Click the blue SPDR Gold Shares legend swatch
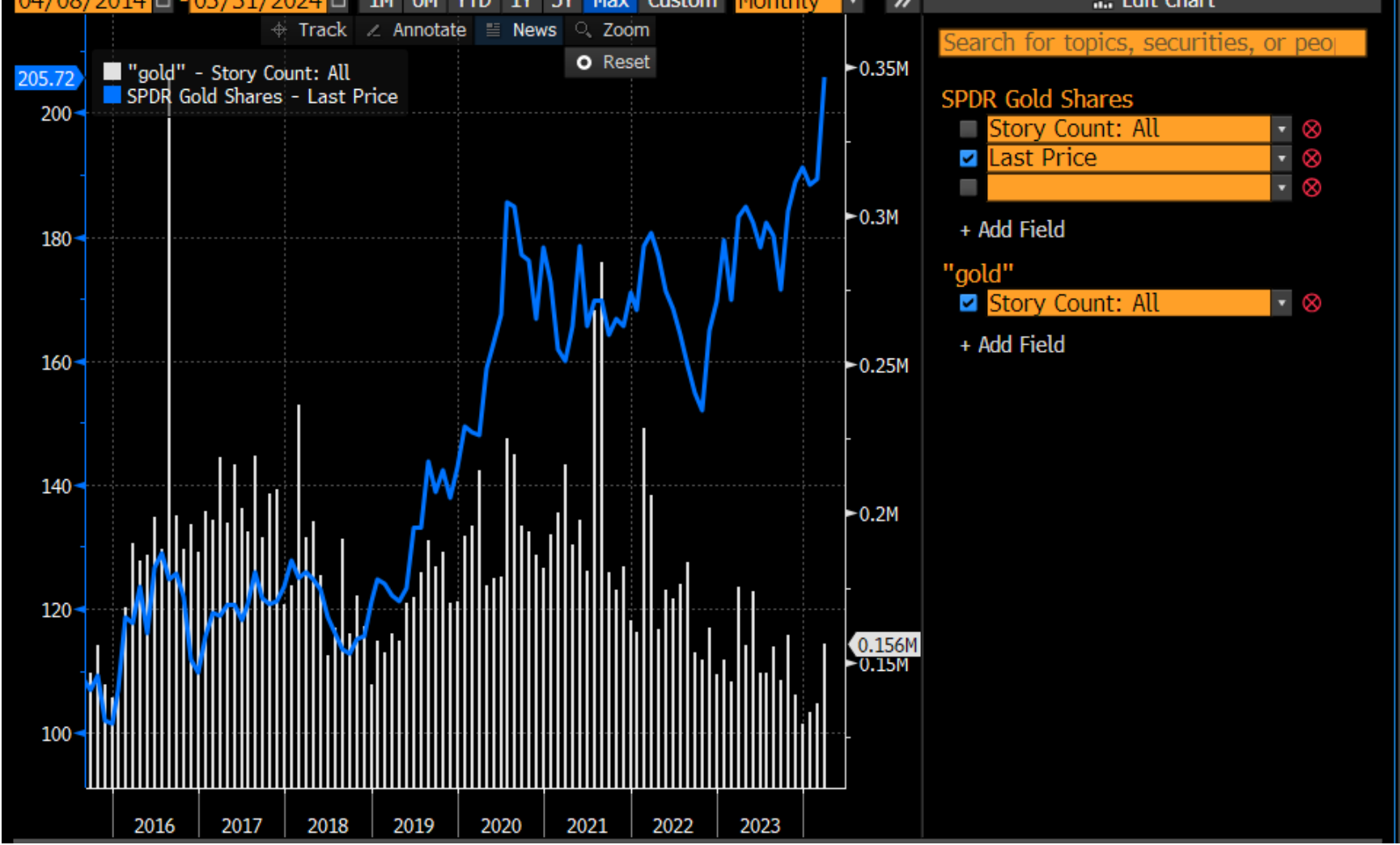The width and height of the screenshot is (1400, 845). tap(112, 96)
